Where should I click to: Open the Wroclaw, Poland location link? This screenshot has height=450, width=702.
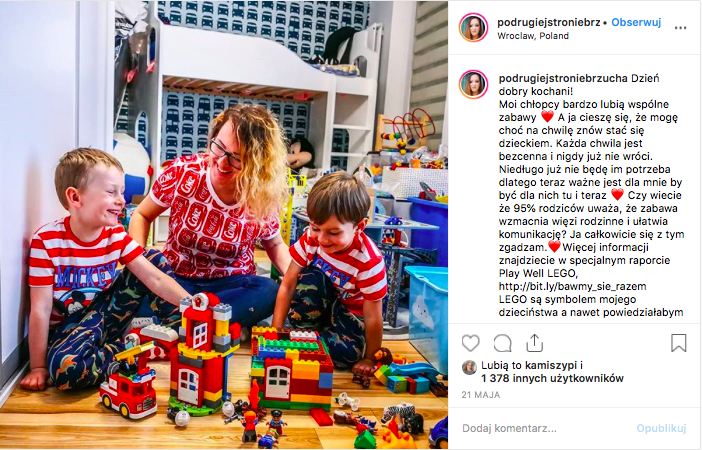533,36
